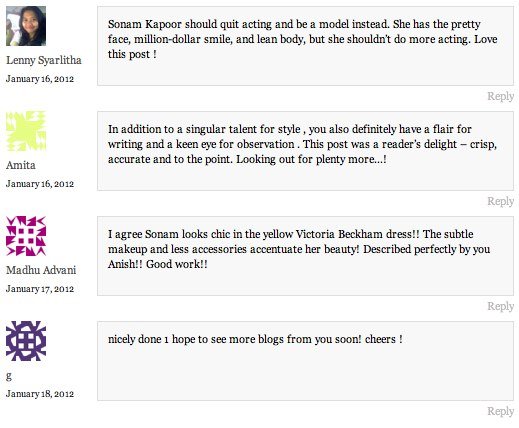Click the January 17, 2012 comment date

40,289
